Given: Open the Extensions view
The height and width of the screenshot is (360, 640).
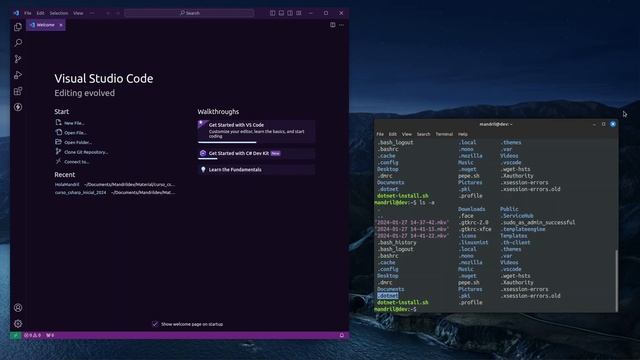Looking at the screenshot, I should click(18, 91).
